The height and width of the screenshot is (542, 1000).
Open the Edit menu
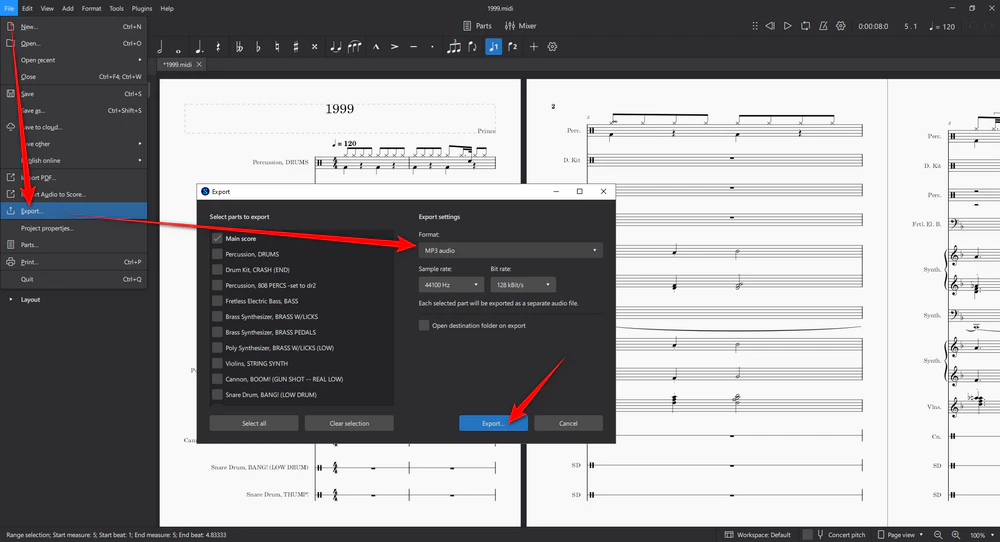(x=27, y=8)
